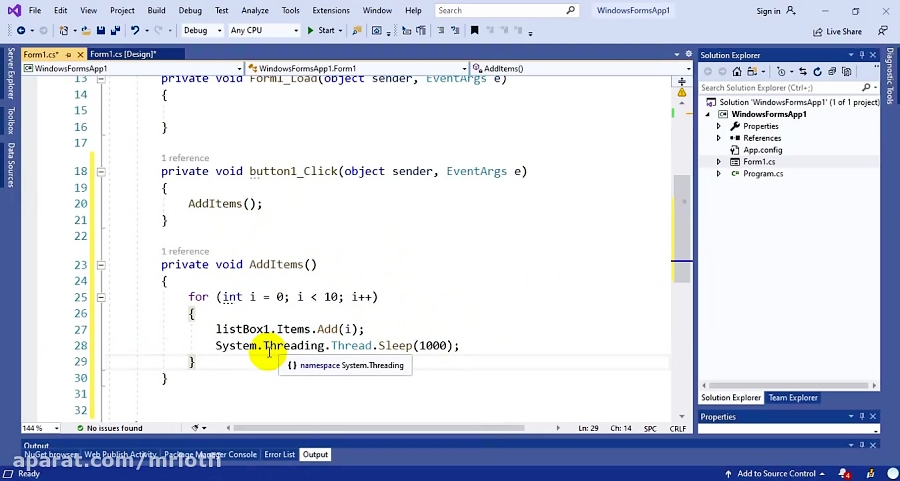Collapse the AddItems method at line 23

point(101,265)
